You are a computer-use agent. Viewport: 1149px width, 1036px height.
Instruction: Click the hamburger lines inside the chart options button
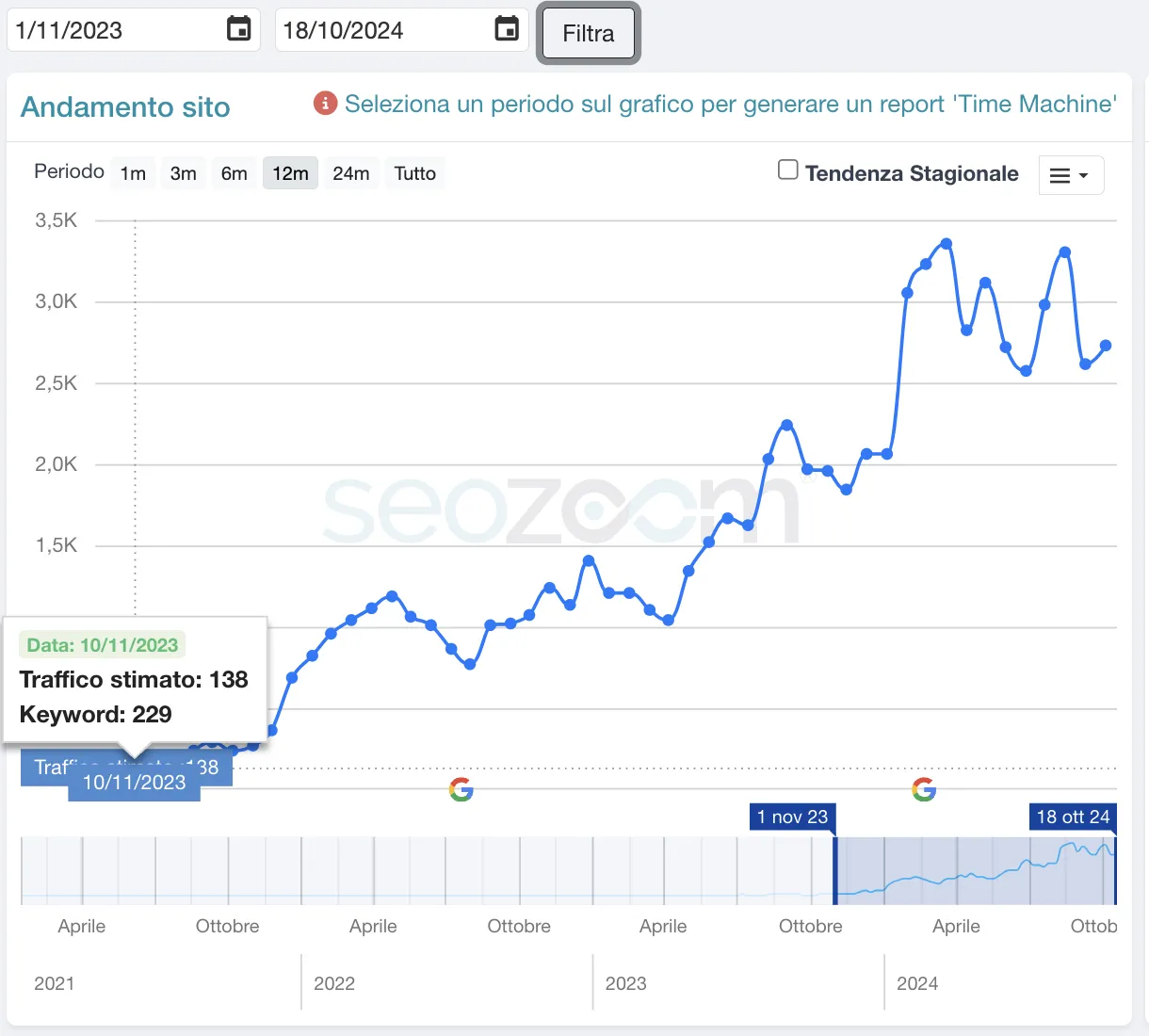pos(1060,175)
